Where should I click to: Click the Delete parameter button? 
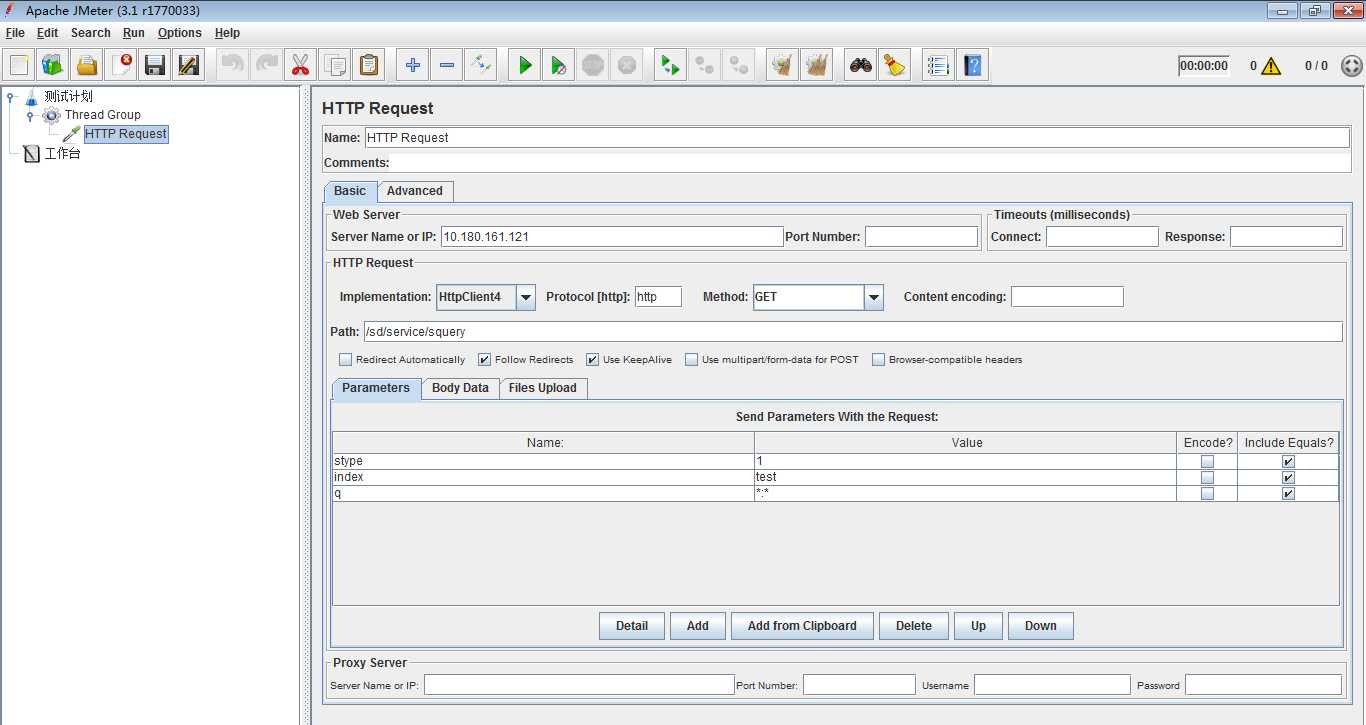(x=914, y=626)
